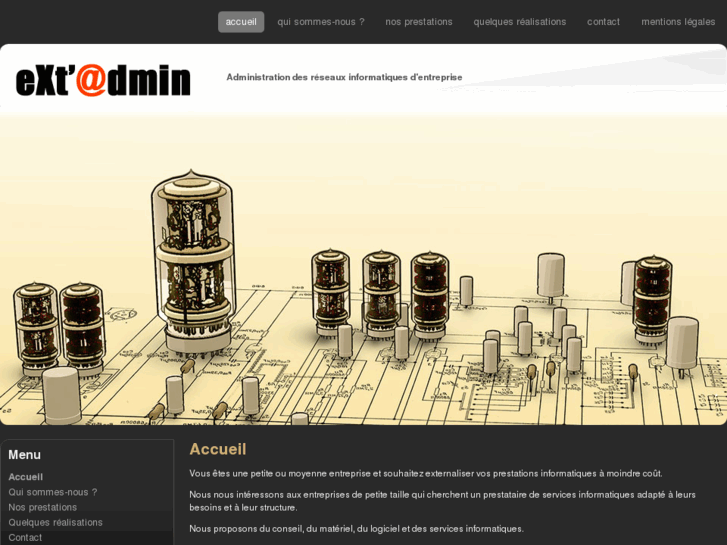727x545 pixels.
Task: Click paragraph starting 'Nous nous intéressons'
Action: click(x=442, y=501)
